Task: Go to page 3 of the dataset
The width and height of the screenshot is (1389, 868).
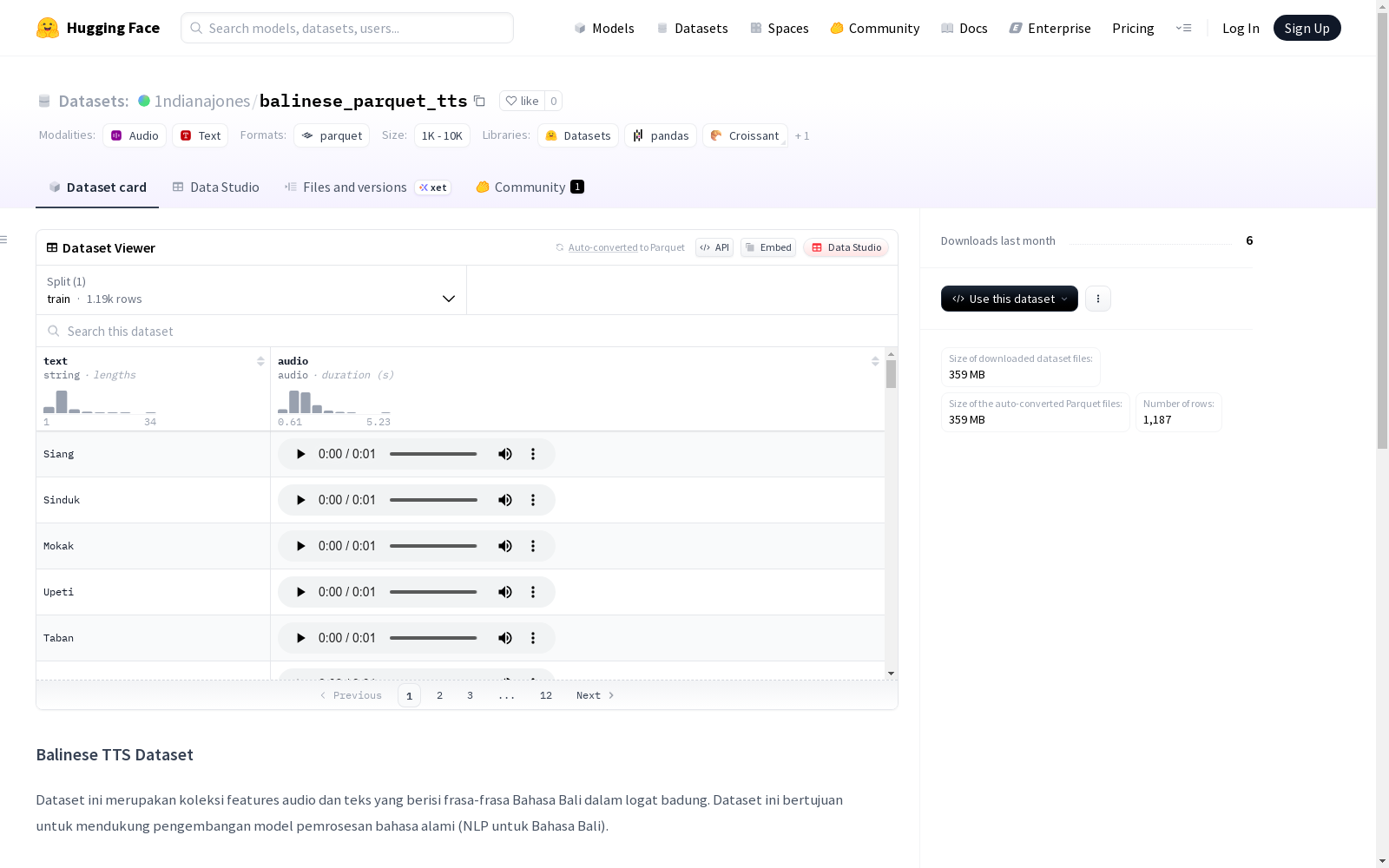Action: pos(471,695)
